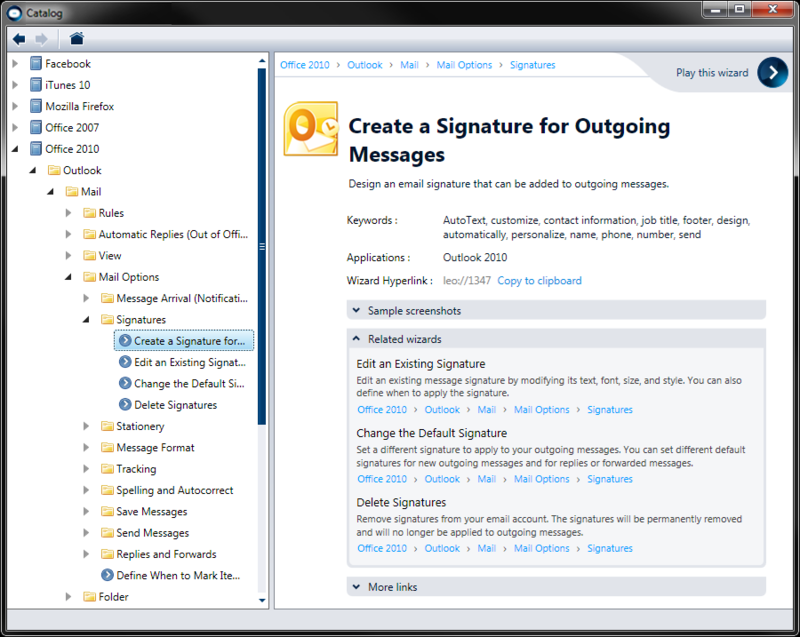Screen dimensions: 800x637
Task: Click the Copy to clipboard link
Action: tap(539, 281)
